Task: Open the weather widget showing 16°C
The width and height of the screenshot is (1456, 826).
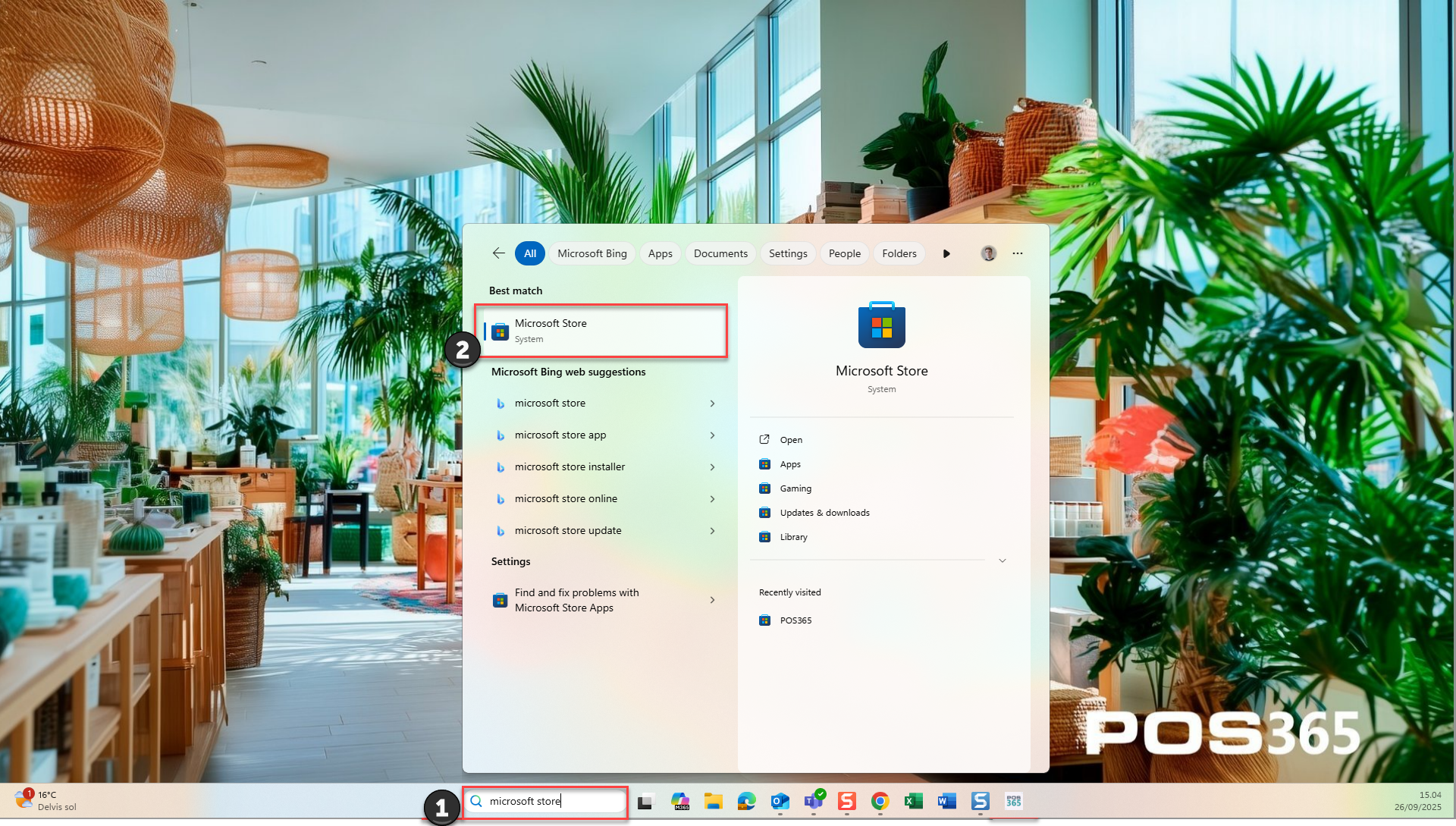Action: click(45, 801)
